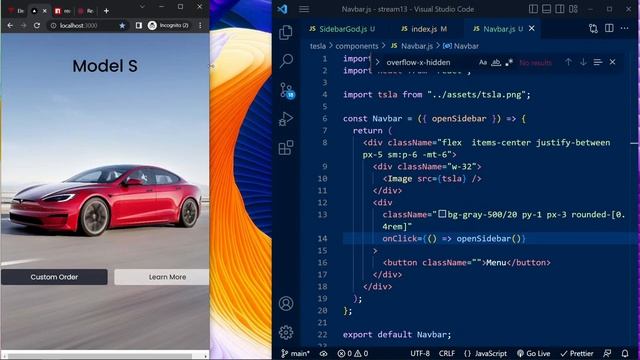Screen dimensions: 640x360
Task: Open notifications bell in status bar
Action: [x=625, y=353]
